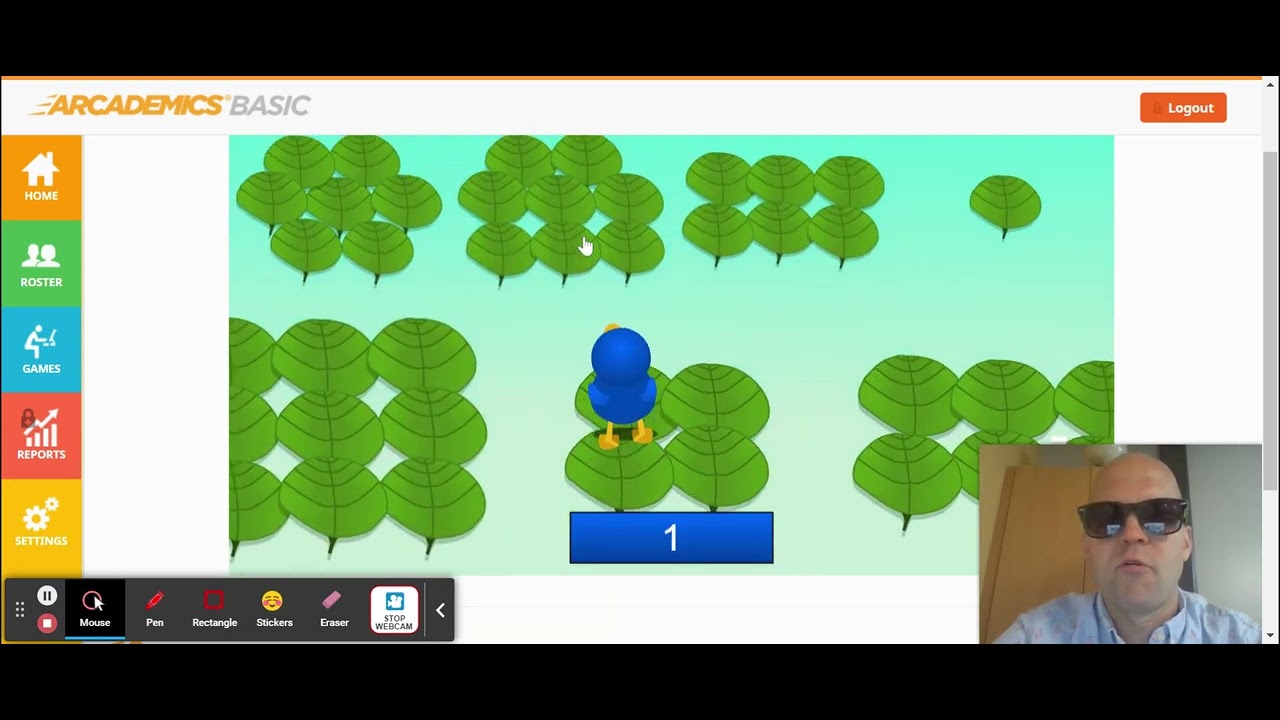The image size is (1280, 720).
Task: Pause the screen recording
Action: point(47,596)
